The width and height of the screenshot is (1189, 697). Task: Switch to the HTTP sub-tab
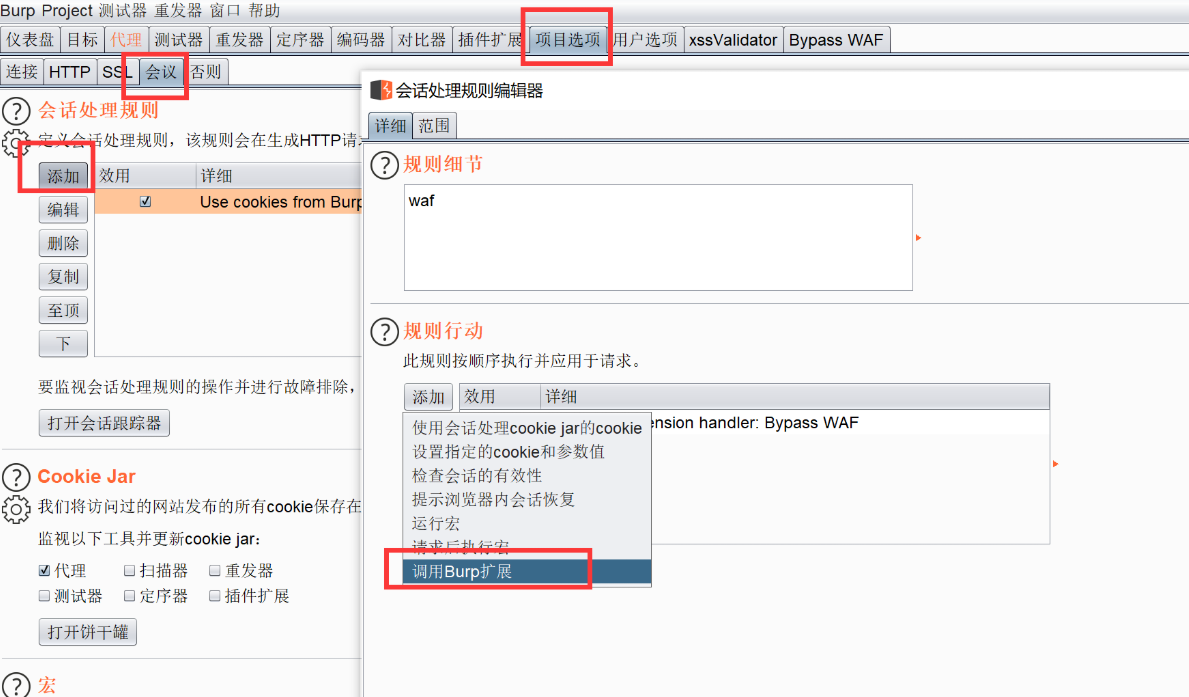click(70, 72)
